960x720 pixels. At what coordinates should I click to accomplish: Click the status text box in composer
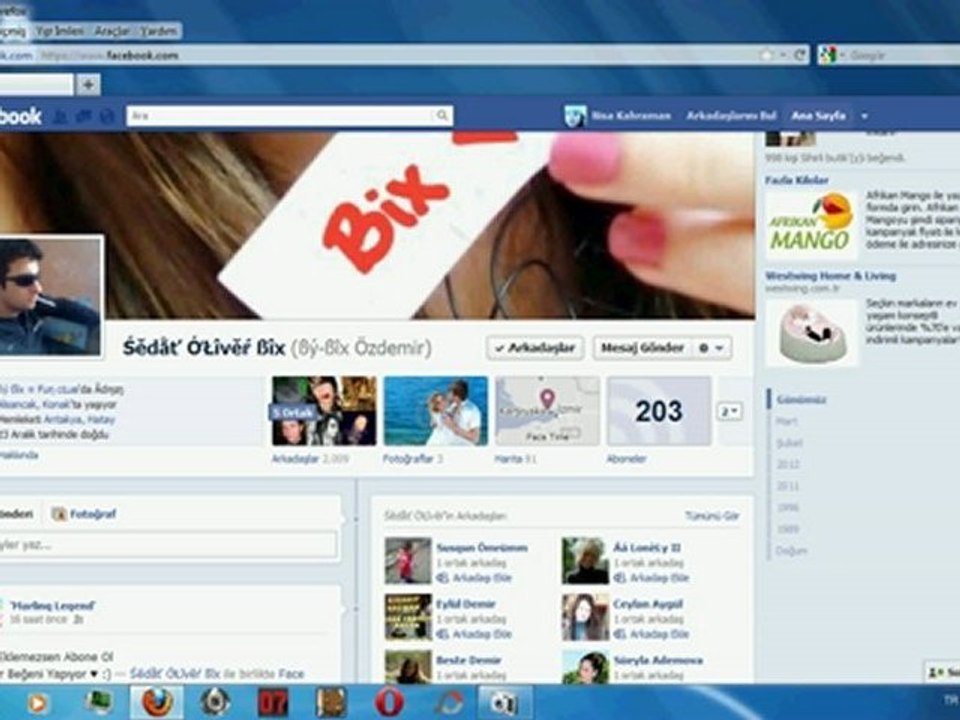click(168, 544)
